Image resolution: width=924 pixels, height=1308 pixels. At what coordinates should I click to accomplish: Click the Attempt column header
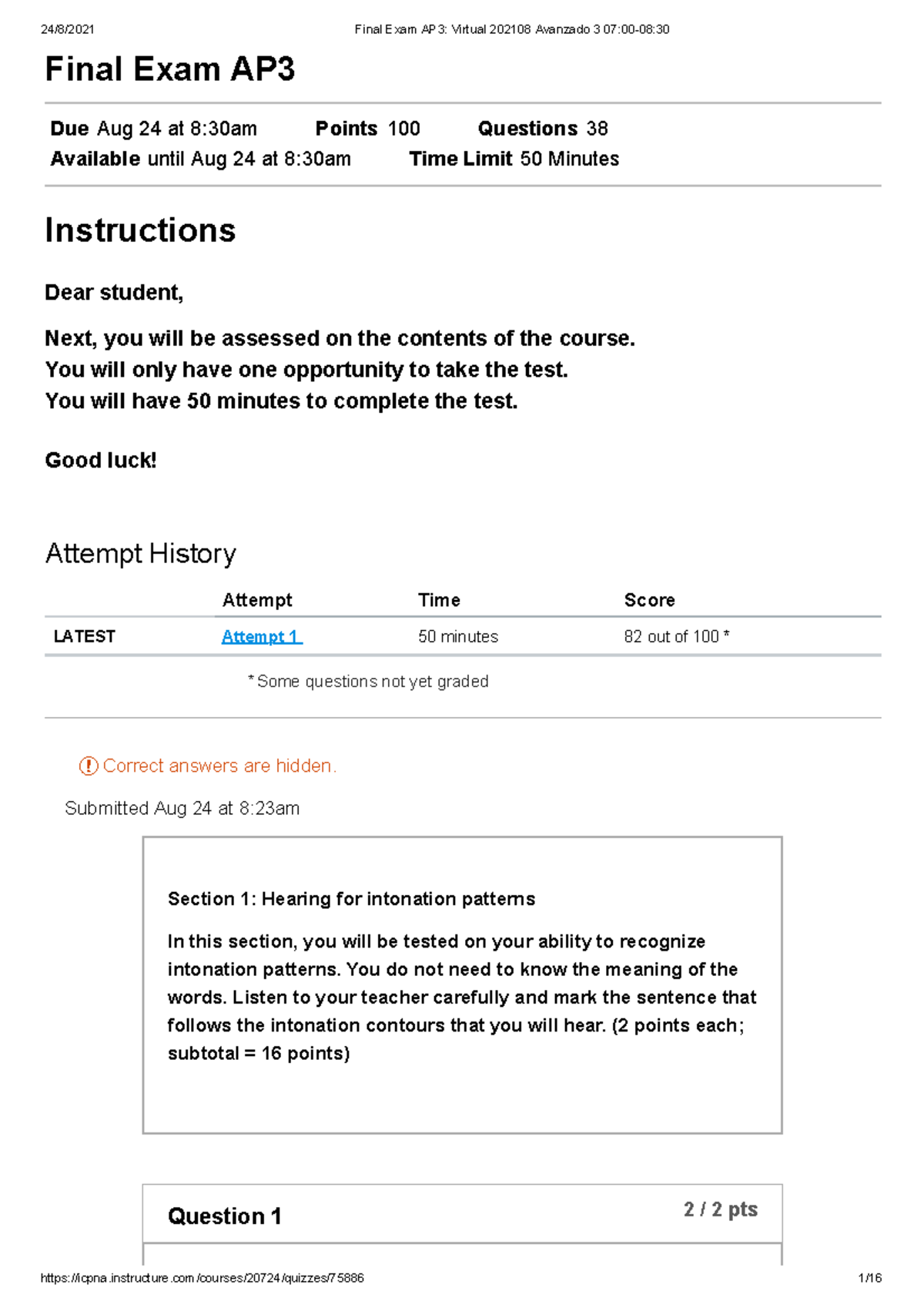click(x=257, y=600)
